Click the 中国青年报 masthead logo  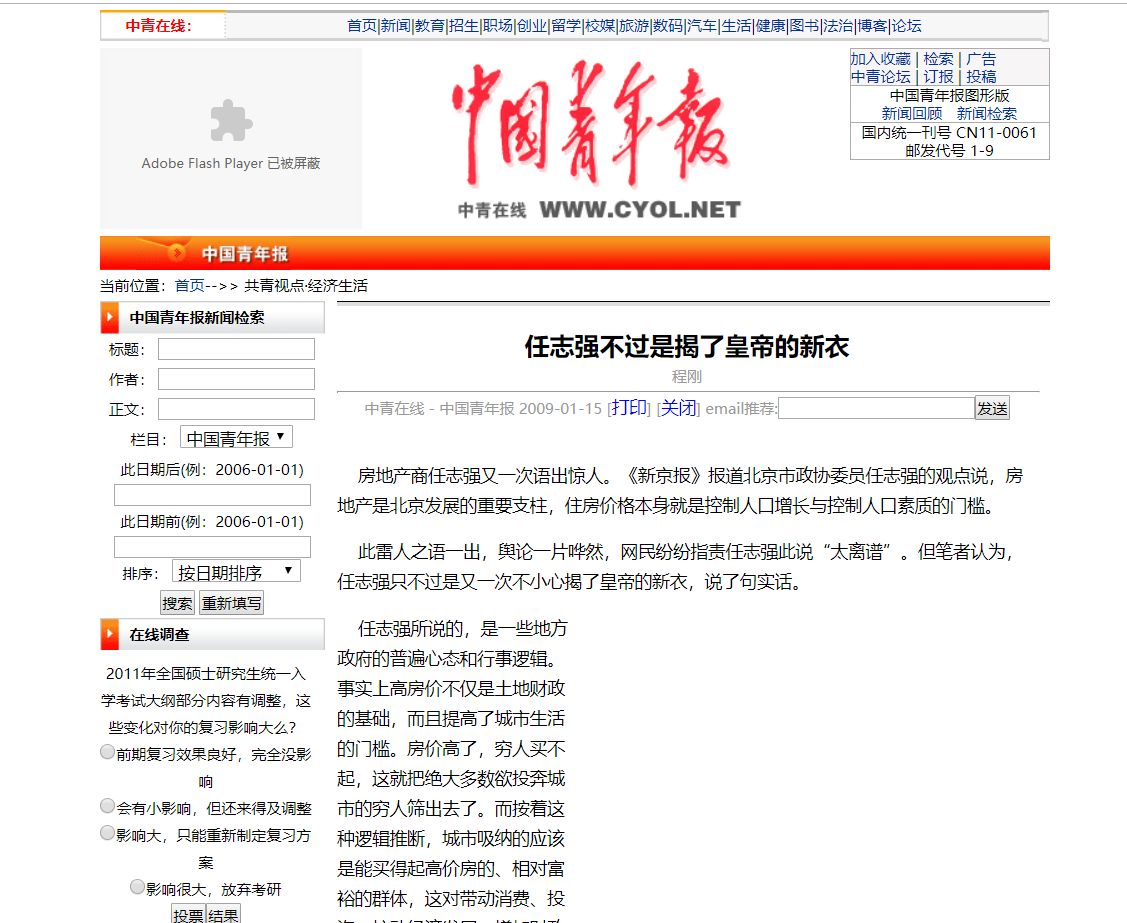[x=591, y=122]
